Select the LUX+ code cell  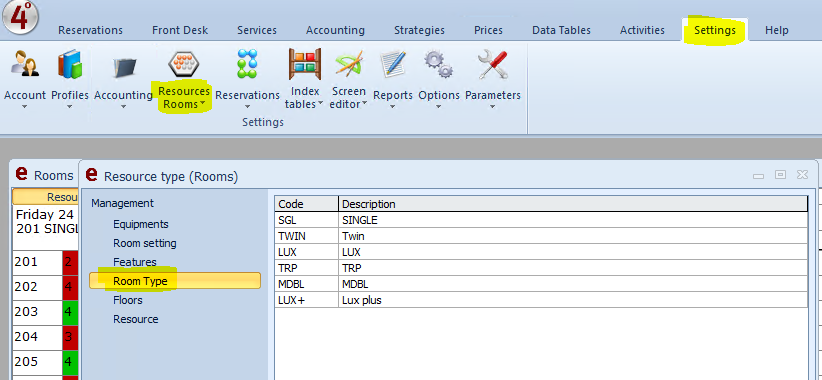[x=306, y=300]
